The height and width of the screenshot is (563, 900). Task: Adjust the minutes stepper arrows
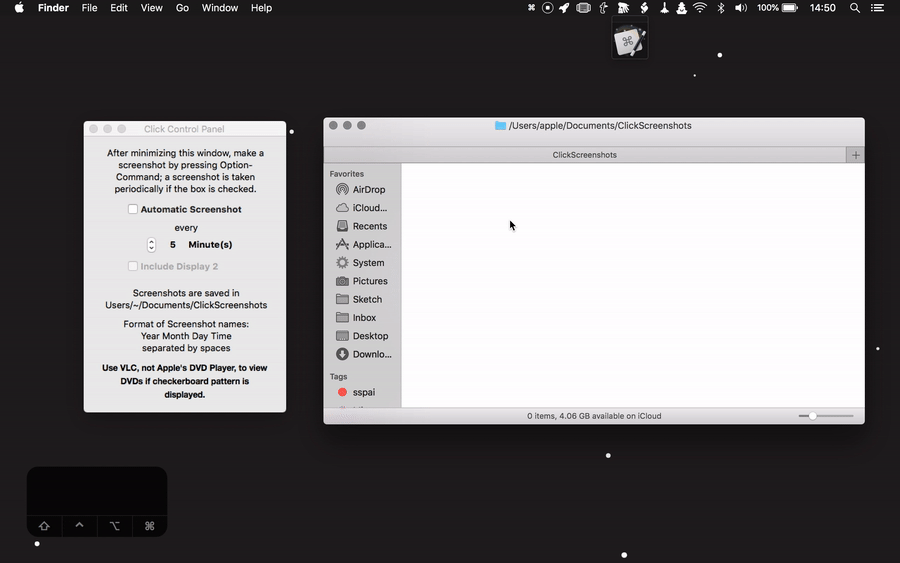pos(151,245)
